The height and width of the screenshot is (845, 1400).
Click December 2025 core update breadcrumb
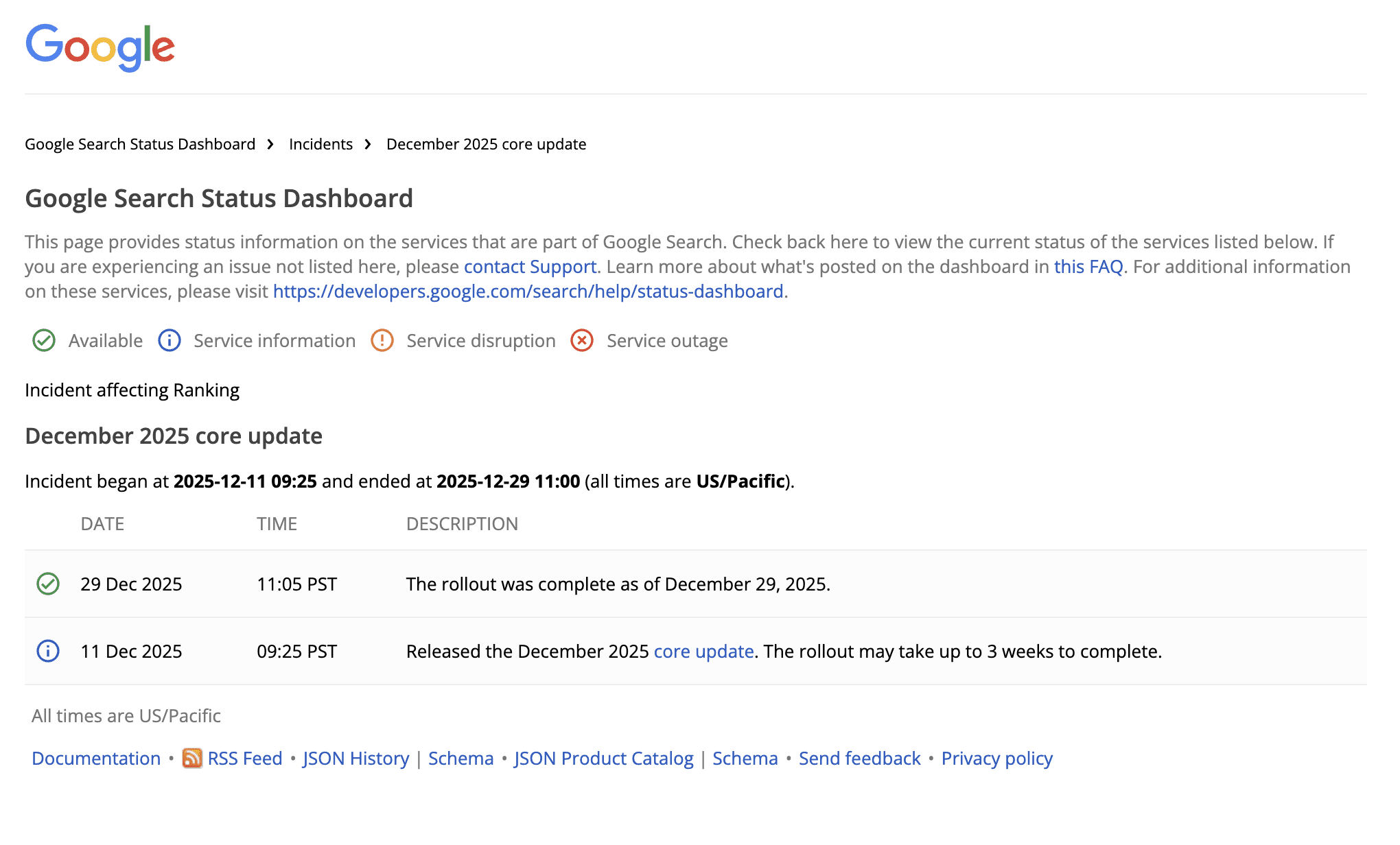point(486,144)
